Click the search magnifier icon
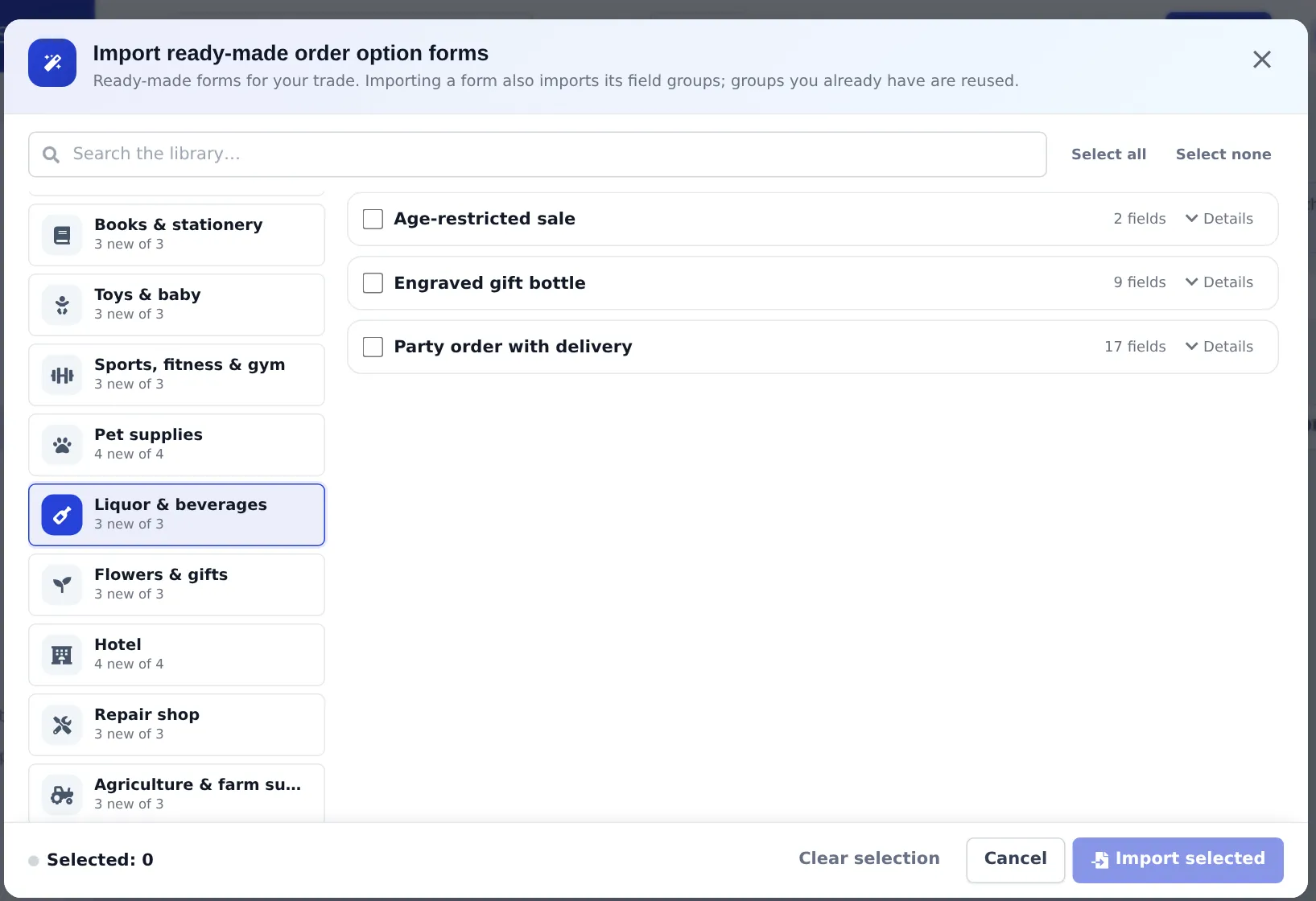Image resolution: width=1316 pixels, height=901 pixels. click(x=51, y=154)
